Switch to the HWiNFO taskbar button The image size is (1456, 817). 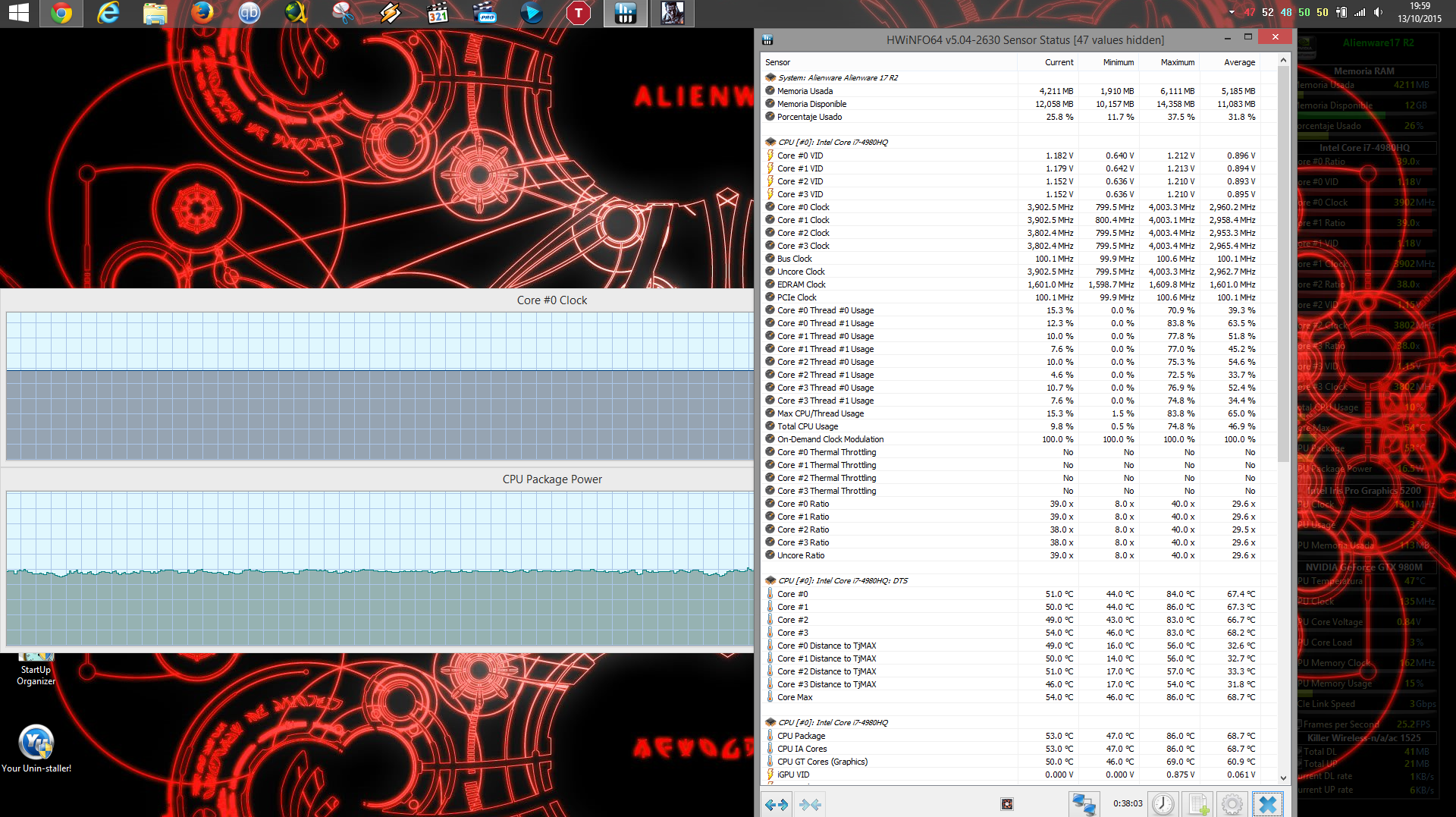pyautogui.click(x=626, y=13)
